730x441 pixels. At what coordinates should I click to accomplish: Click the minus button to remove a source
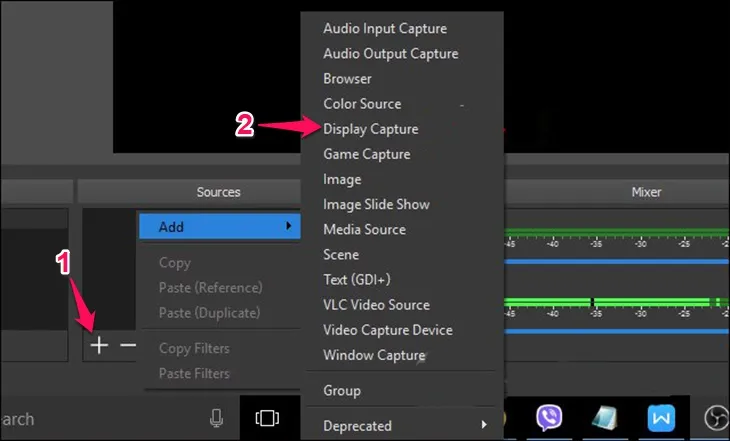(128, 345)
